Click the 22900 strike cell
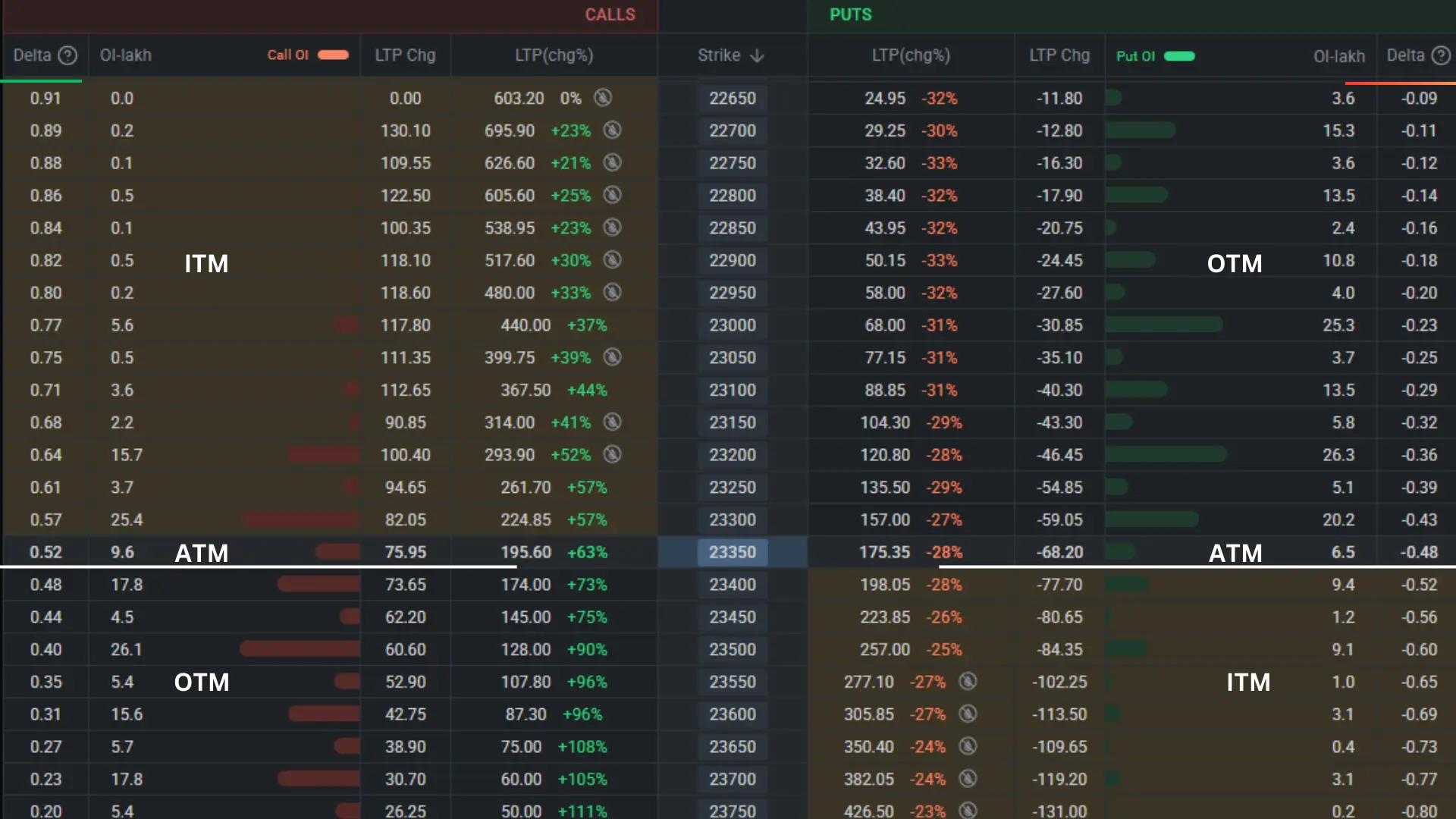Screen dimensions: 1456x819 pos(733,260)
